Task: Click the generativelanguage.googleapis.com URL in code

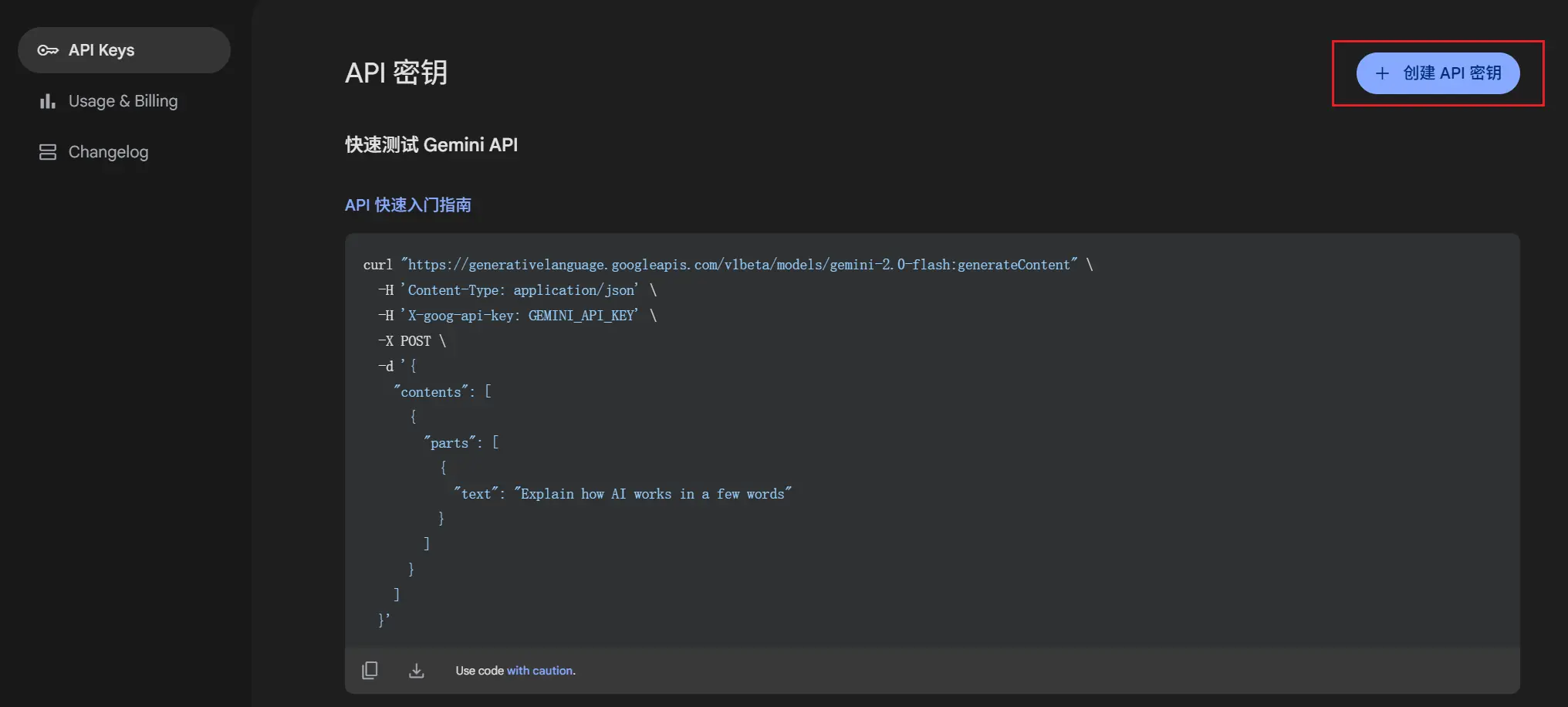Action: [x=739, y=265]
